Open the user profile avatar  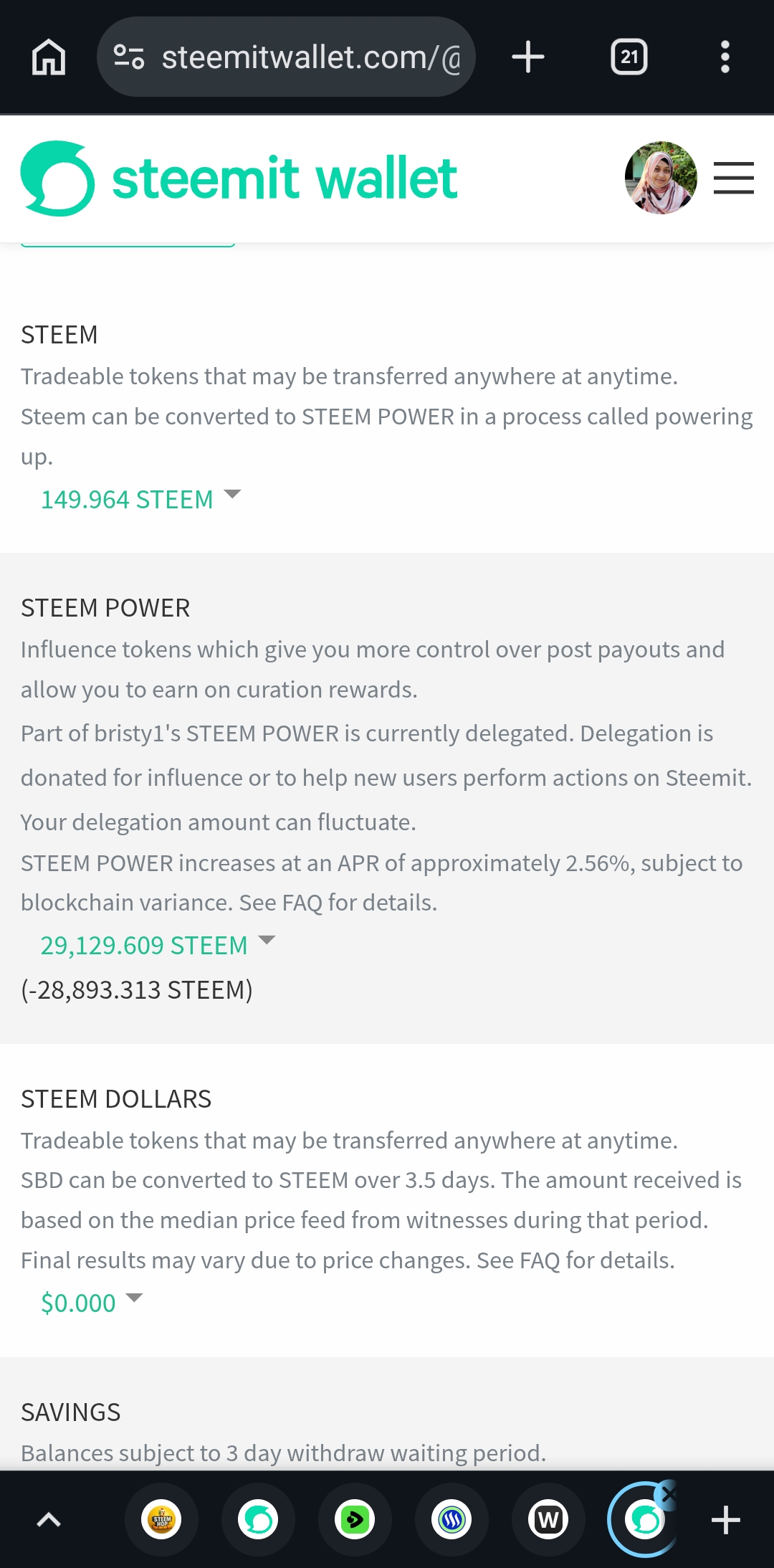(661, 178)
